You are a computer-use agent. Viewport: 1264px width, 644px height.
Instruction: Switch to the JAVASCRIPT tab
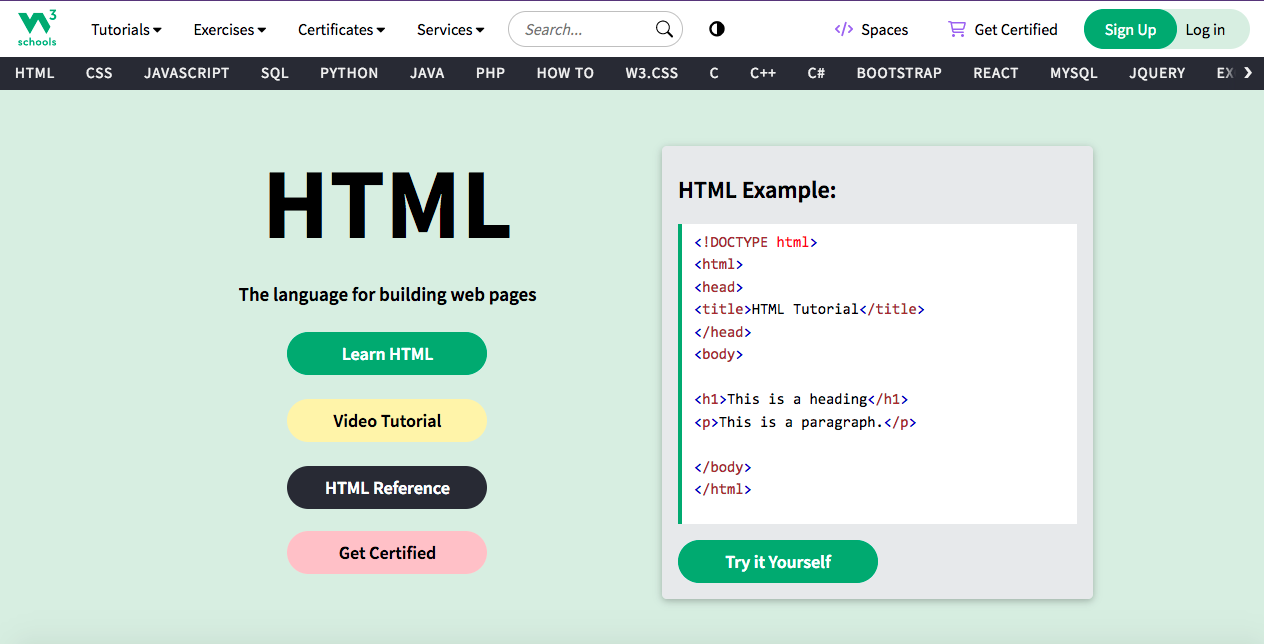pos(186,72)
